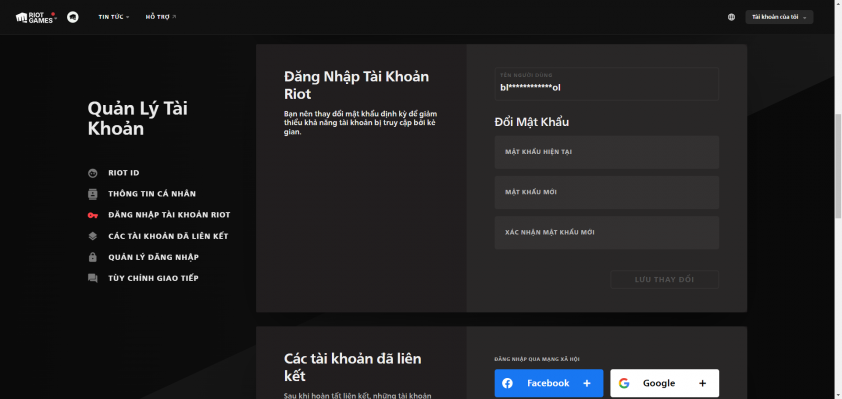The height and width of the screenshot is (399, 842).
Task: Link account with Google button
Action: coord(664,383)
